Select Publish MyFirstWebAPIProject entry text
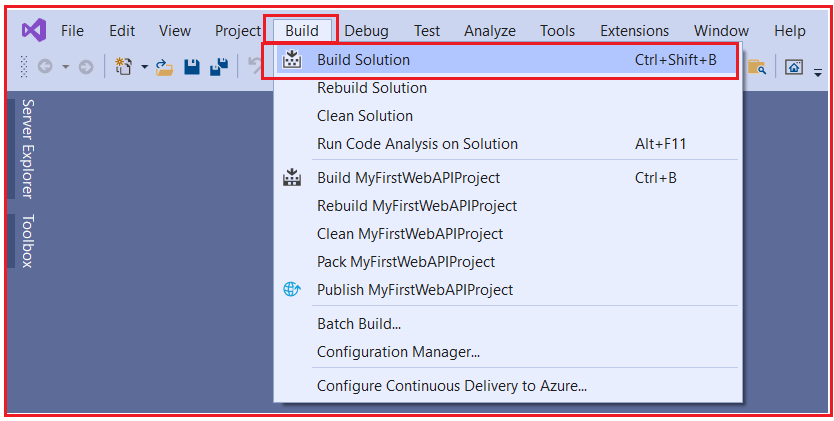Viewport: 834px width, 421px height. pos(415,290)
